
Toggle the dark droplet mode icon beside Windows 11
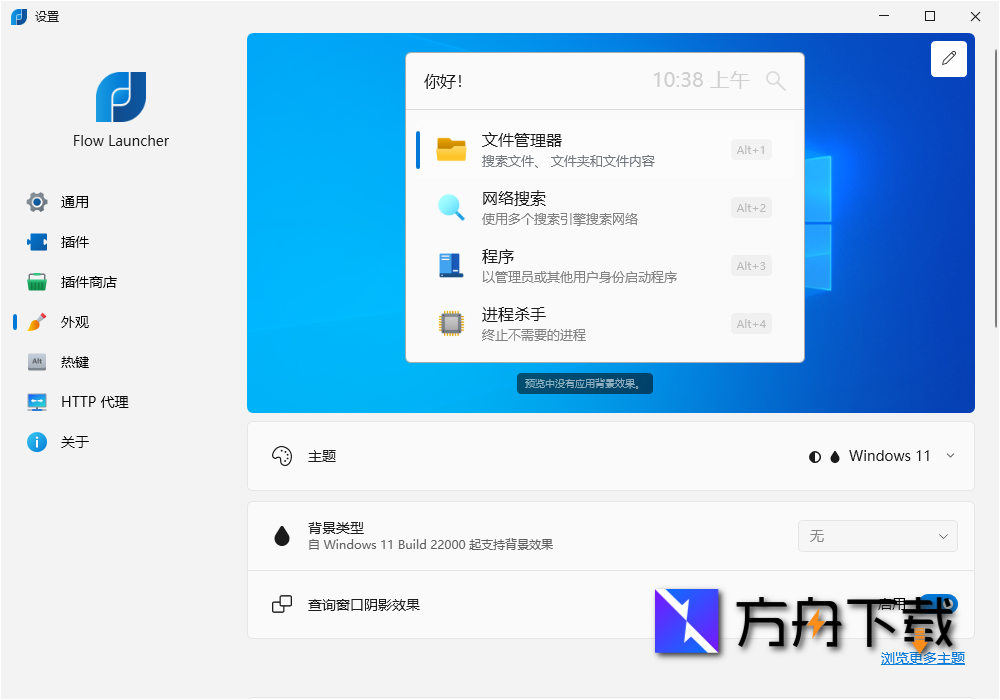(835, 456)
